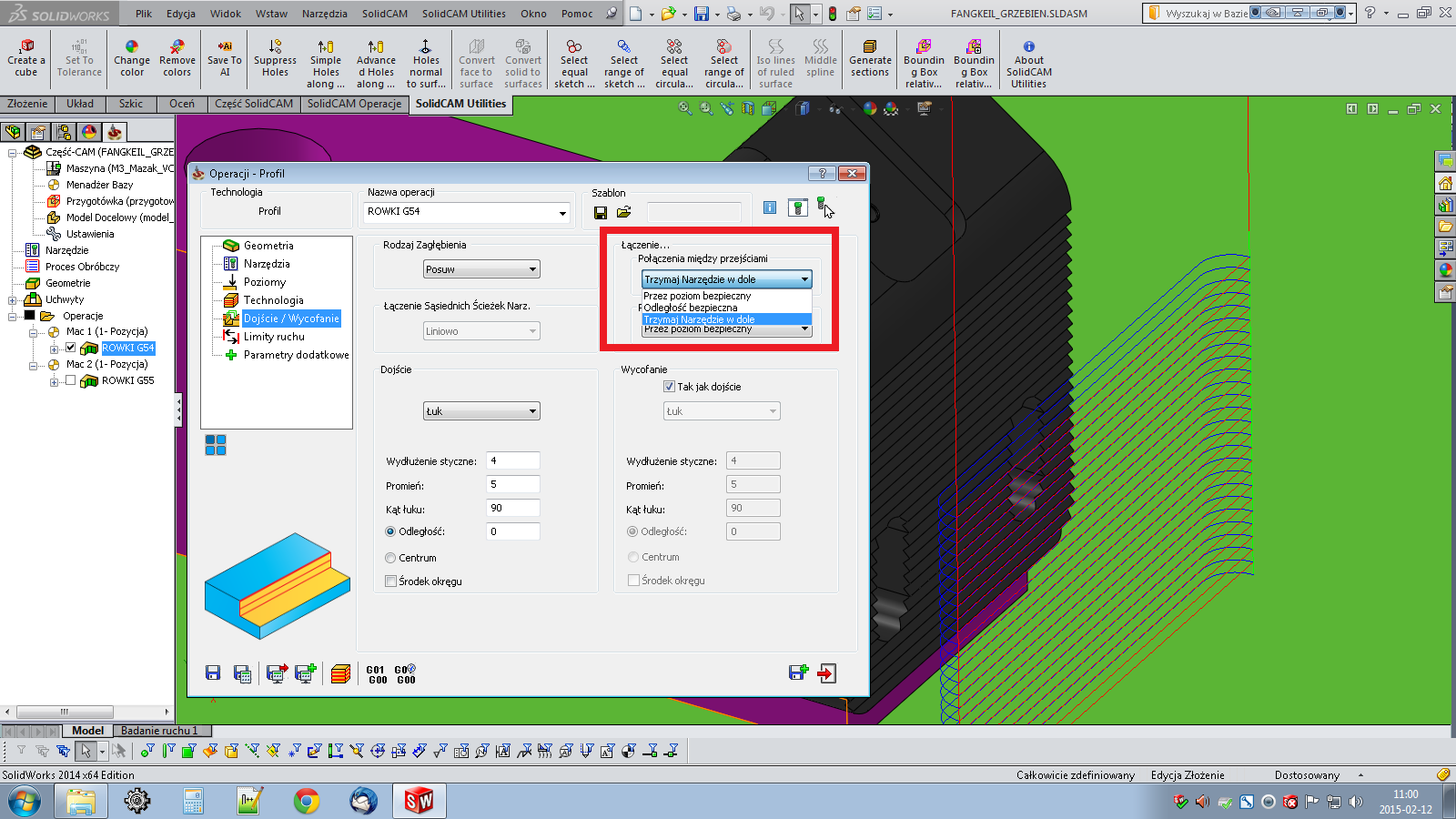
Task: Select Menadżer Bazy in CAM tree
Action: click(x=99, y=185)
